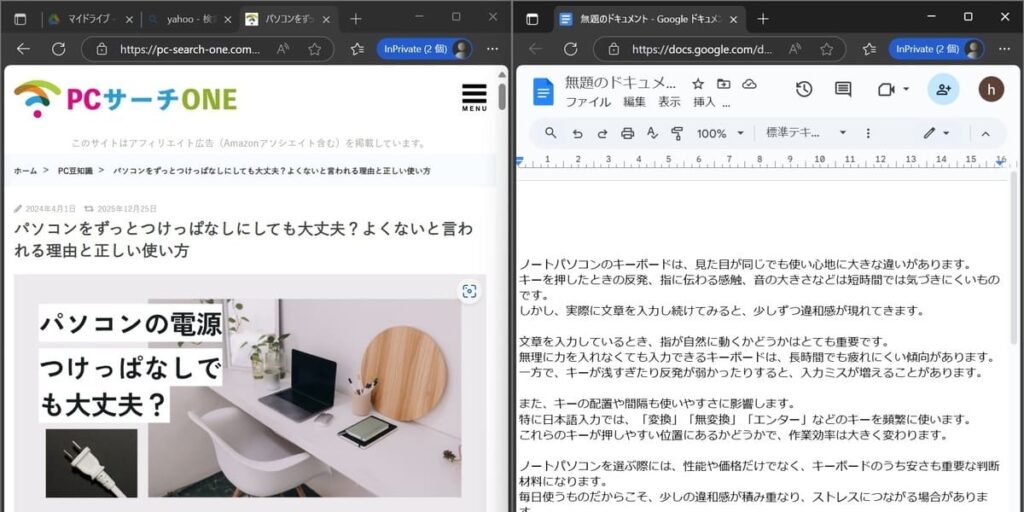The width and height of the screenshot is (1024, 512).
Task: Close the 無題のドキュメント tab
Action: (733, 19)
